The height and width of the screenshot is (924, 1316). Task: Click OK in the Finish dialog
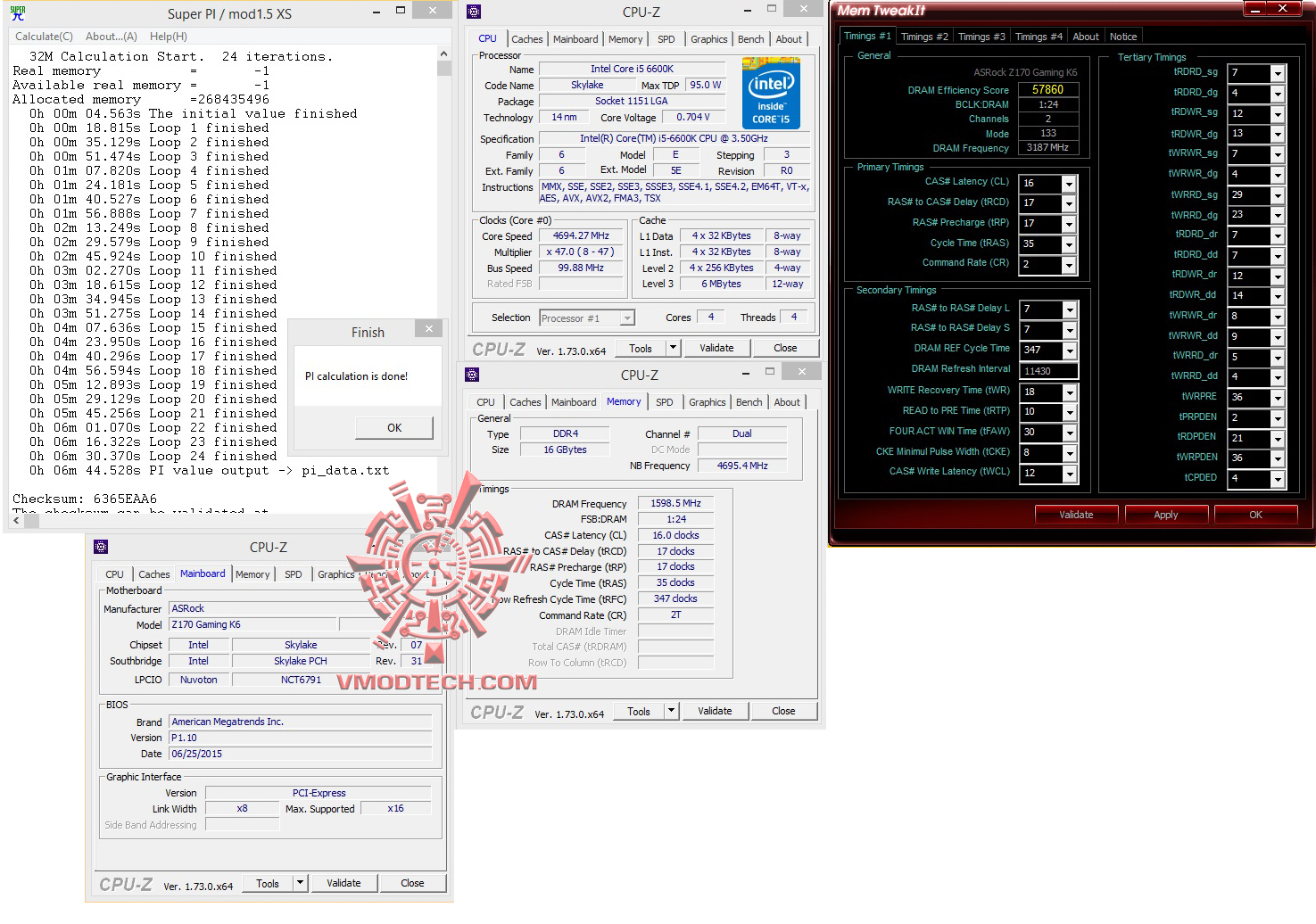pos(394,428)
